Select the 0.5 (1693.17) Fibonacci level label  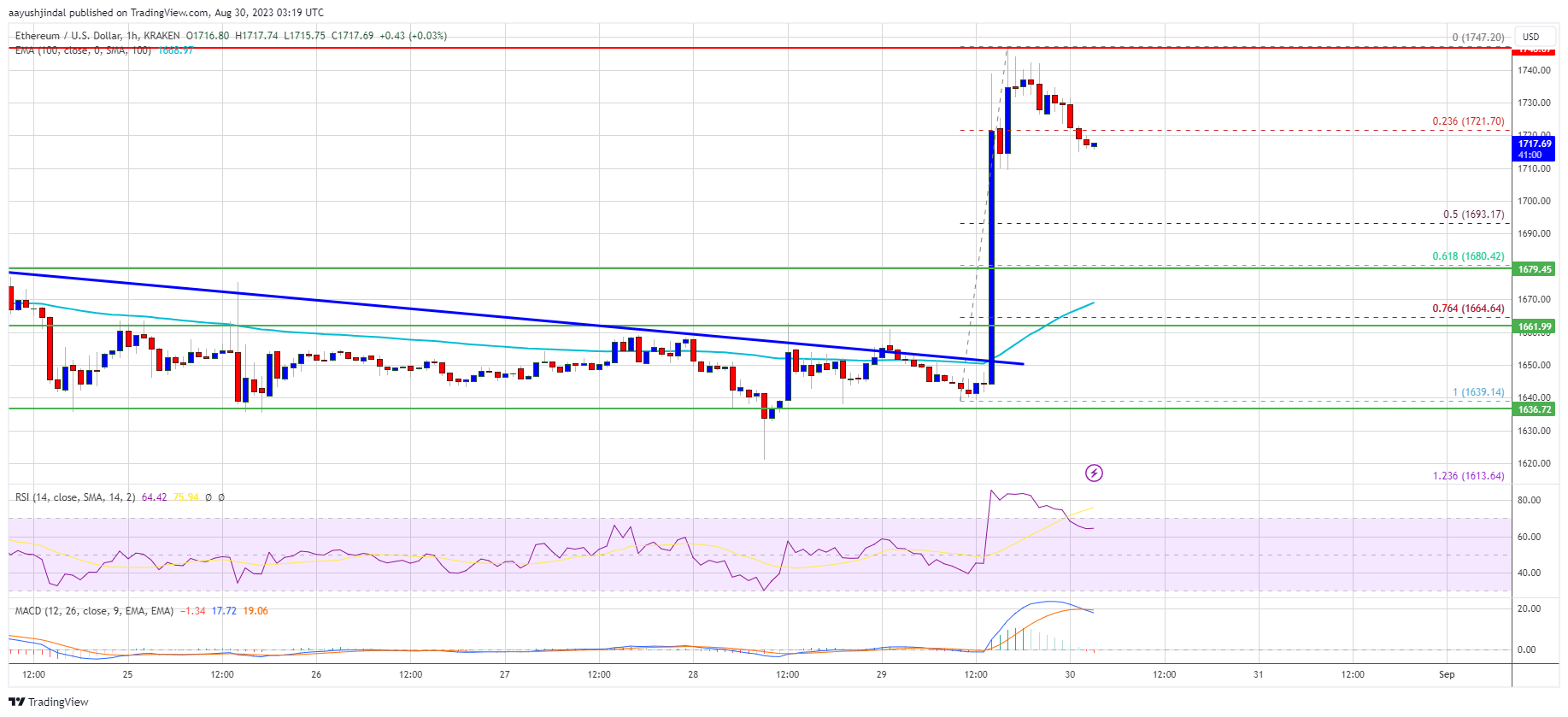point(1472,215)
